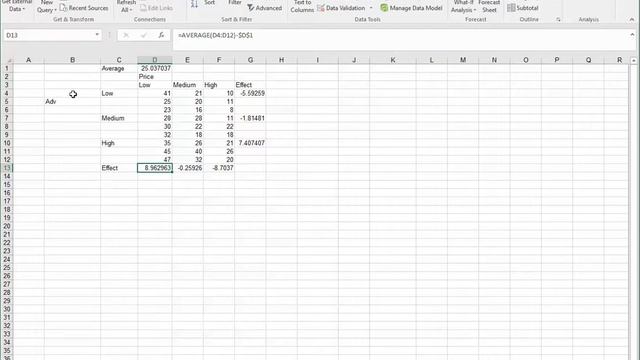Click the Data Validation button
640x360 pixels.
point(341,8)
